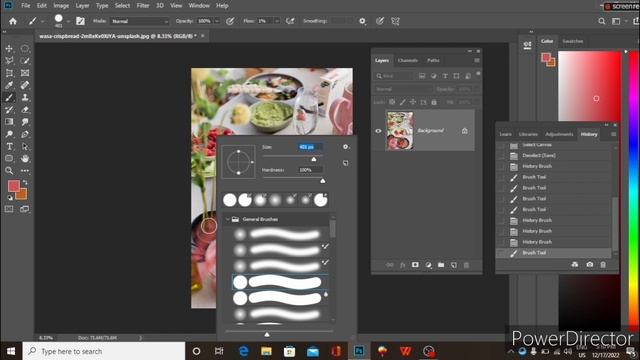Click Search icon in top right
The height and width of the screenshot is (360, 640).
pyautogui.click(x=602, y=21)
